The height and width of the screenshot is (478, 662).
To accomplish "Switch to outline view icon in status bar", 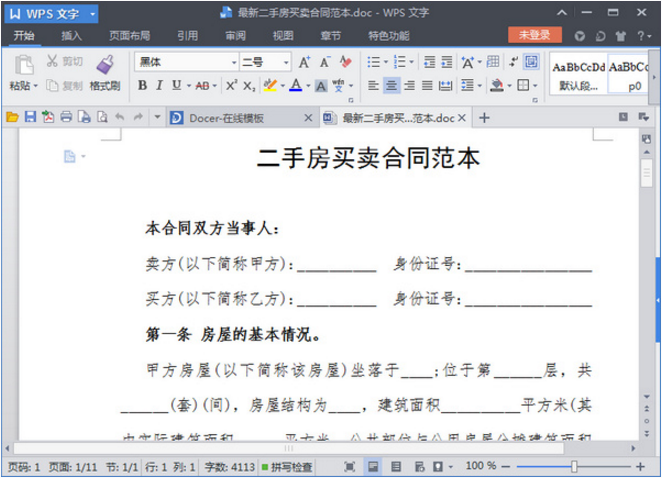I will tap(396, 467).
